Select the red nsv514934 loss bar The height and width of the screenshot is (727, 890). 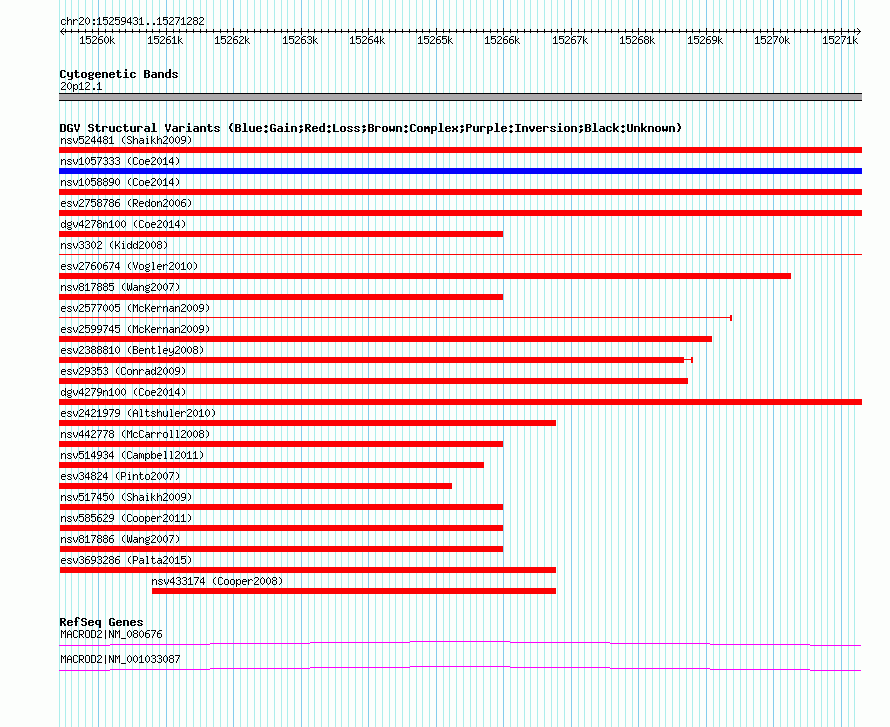point(271,465)
